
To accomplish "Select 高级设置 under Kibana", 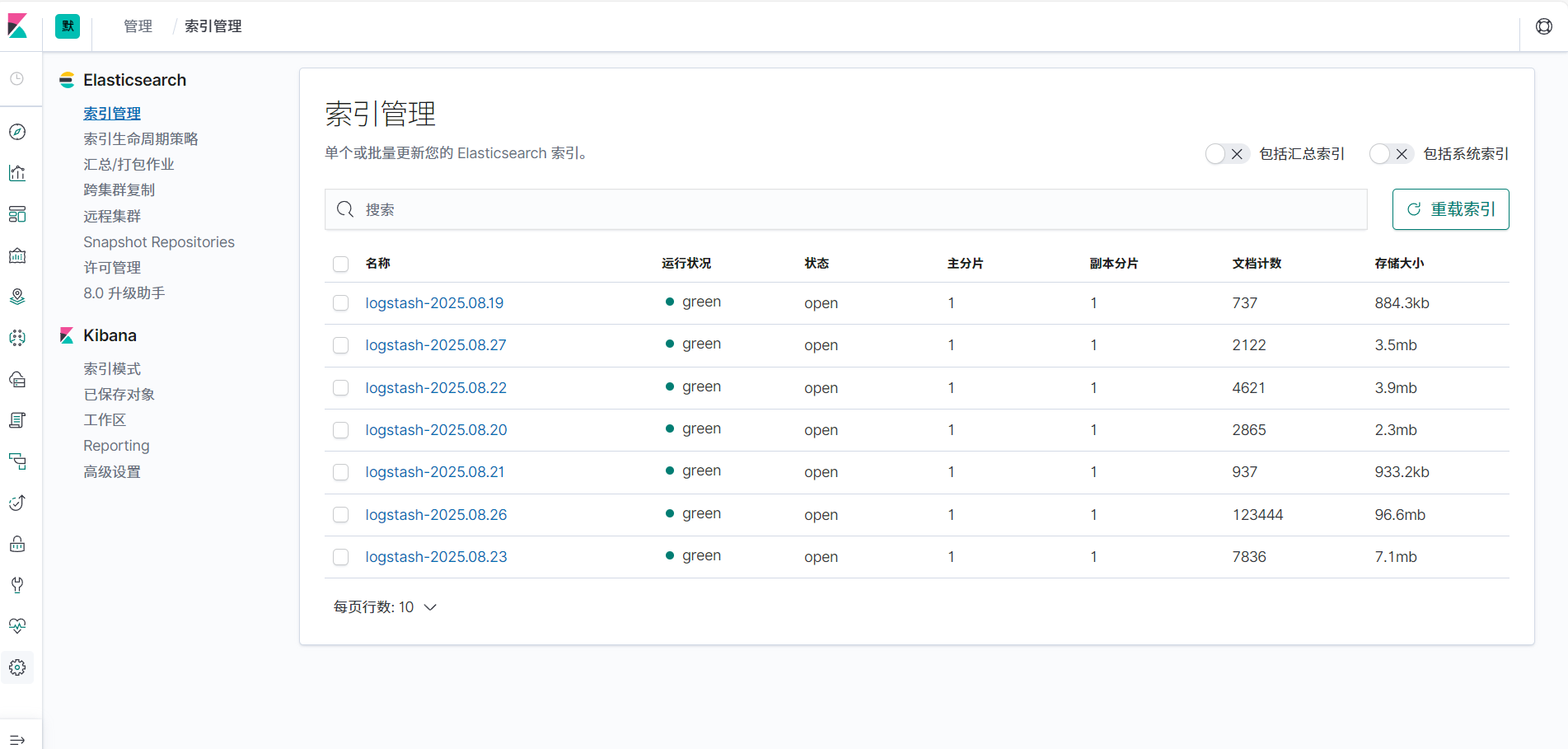I will pyautogui.click(x=112, y=472).
